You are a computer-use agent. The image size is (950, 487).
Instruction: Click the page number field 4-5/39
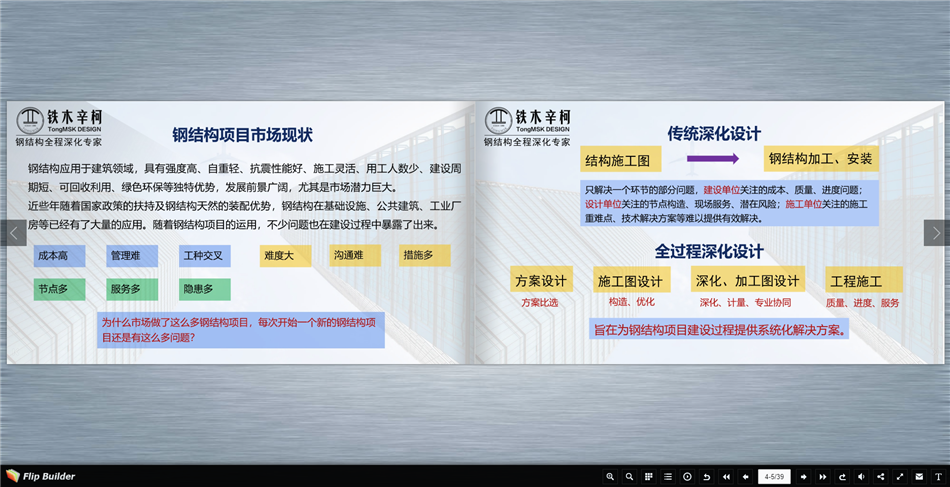pyautogui.click(x=774, y=477)
